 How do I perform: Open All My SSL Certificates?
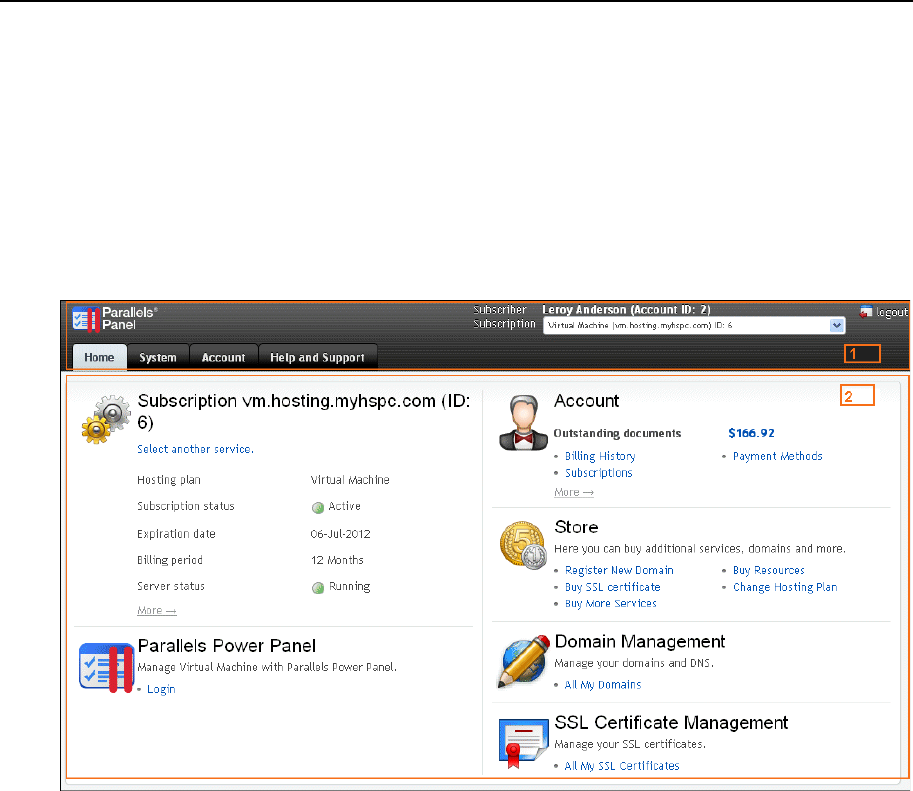[x=622, y=766]
